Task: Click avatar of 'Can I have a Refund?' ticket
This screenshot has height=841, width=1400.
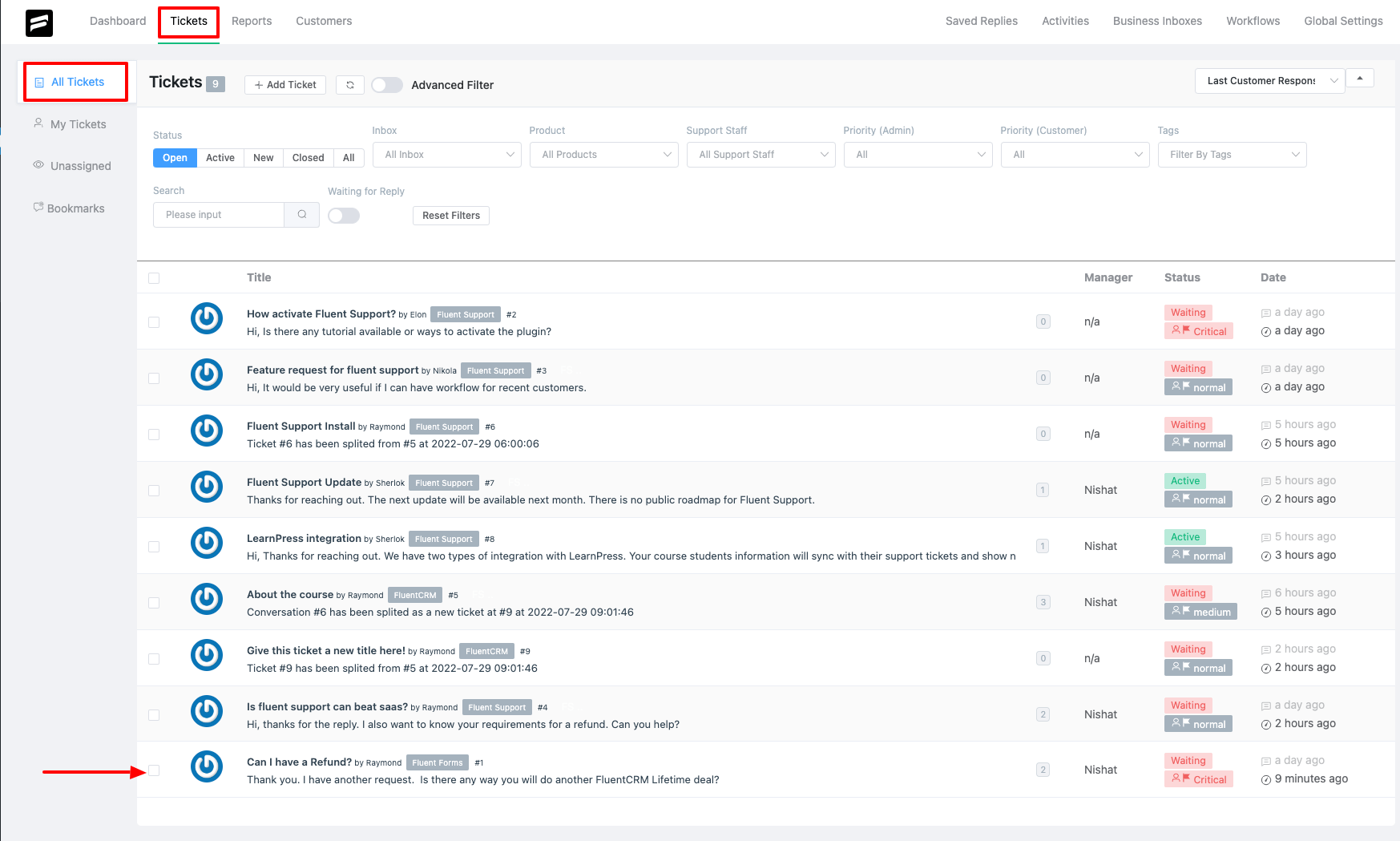Action: click(207, 766)
